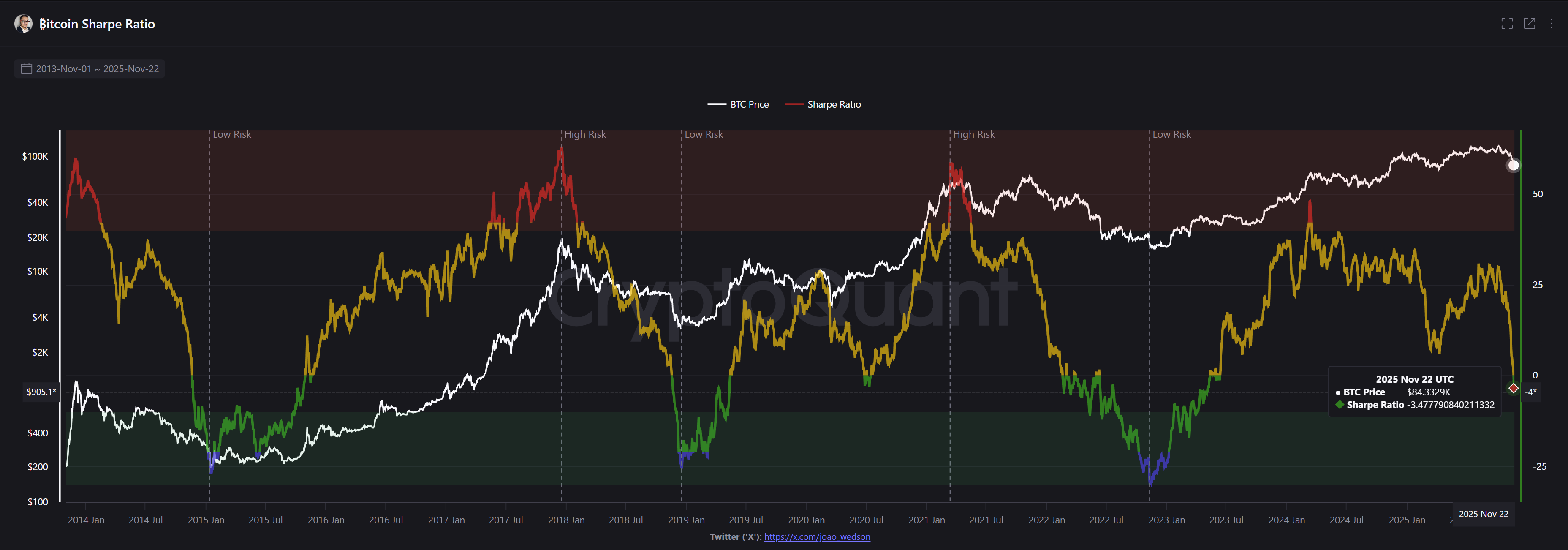Click the calendar icon in date range
1568x550 pixels.
pos(26,69)
